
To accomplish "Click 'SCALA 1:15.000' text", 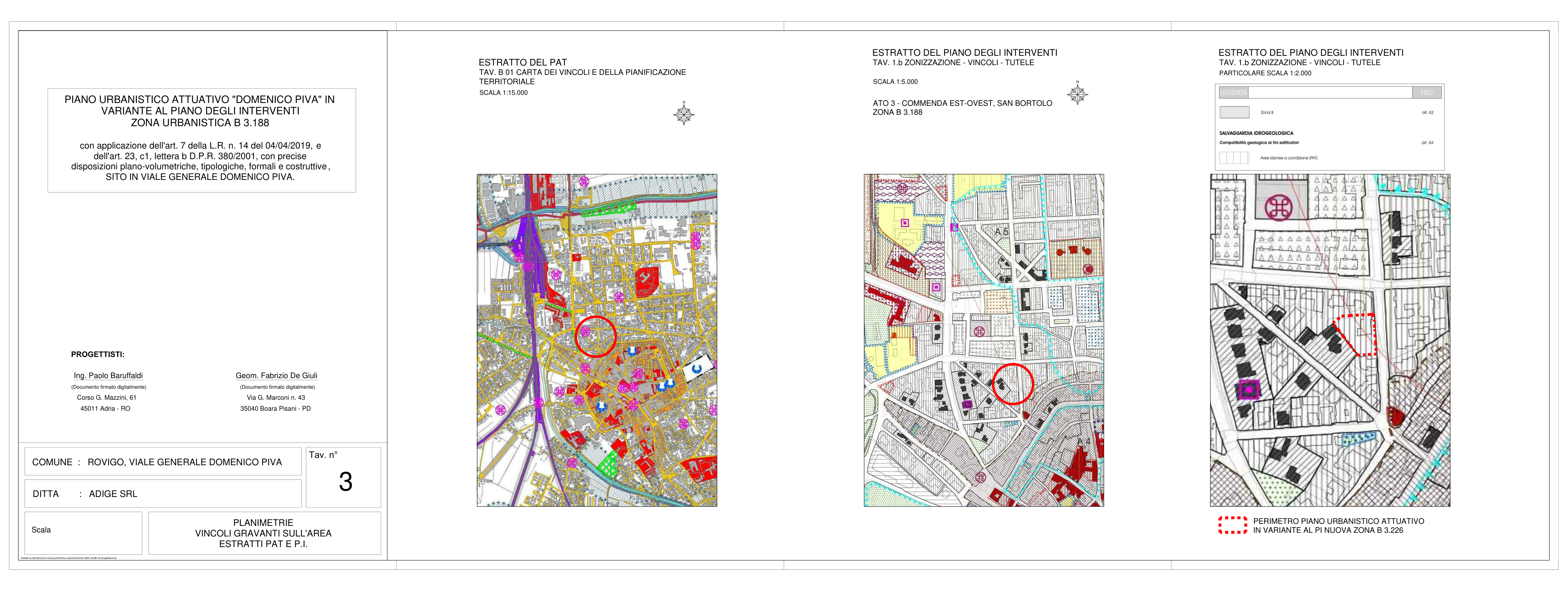I will [504, 93].
